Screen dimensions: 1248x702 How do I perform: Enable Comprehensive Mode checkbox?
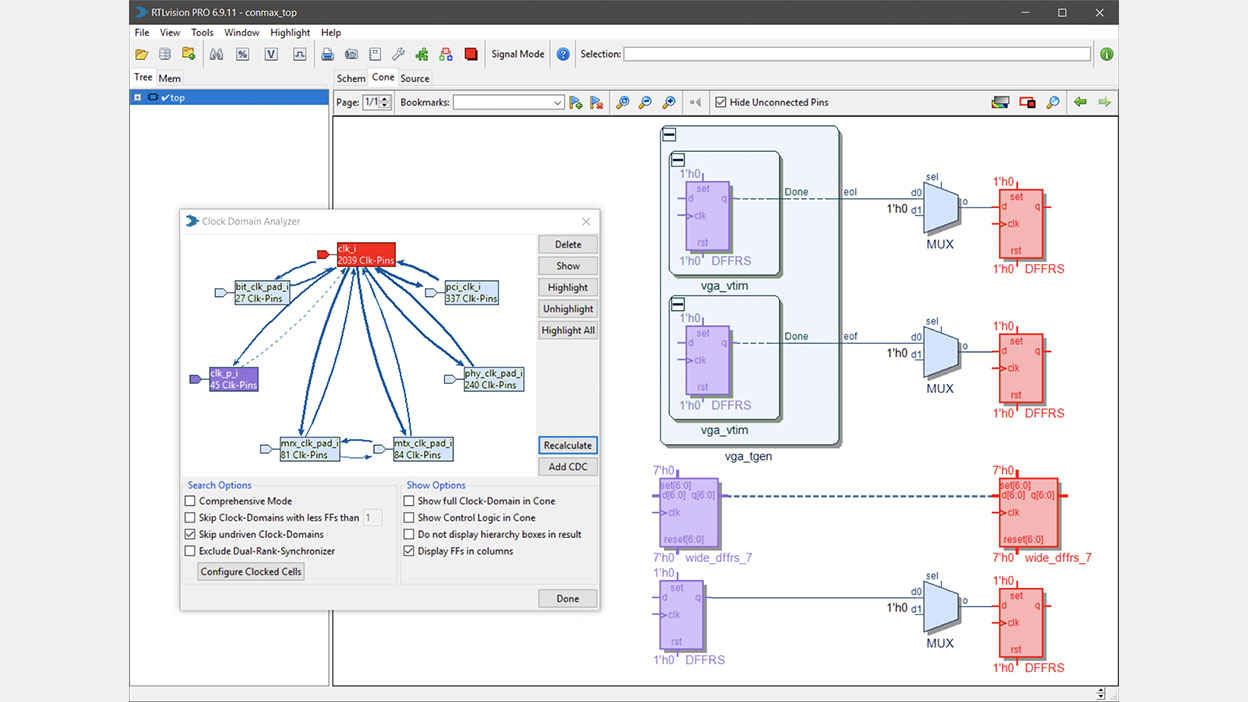pos(191,501)
